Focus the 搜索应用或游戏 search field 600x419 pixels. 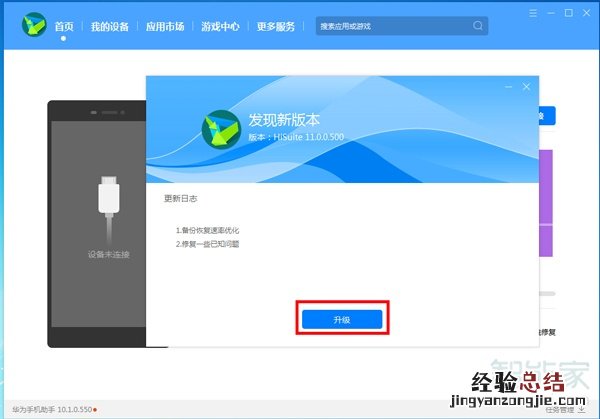(x=401, y=26)
